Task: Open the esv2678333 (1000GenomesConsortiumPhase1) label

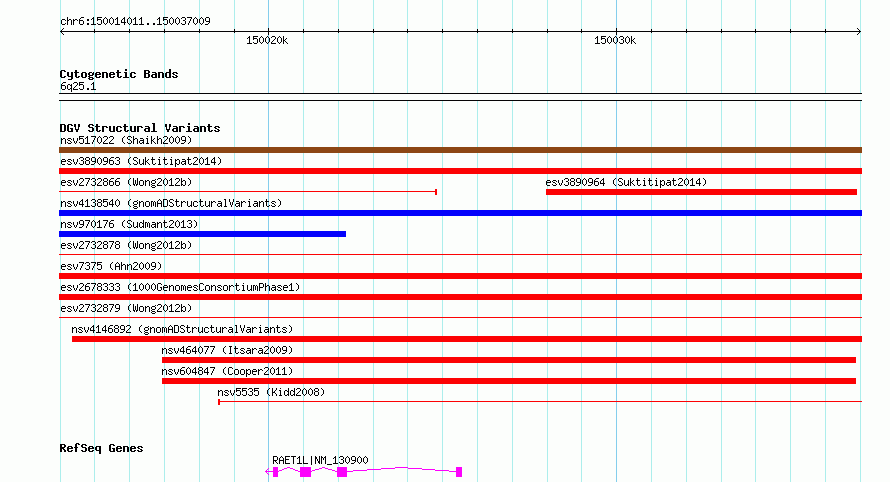Action: coord(180,287)
